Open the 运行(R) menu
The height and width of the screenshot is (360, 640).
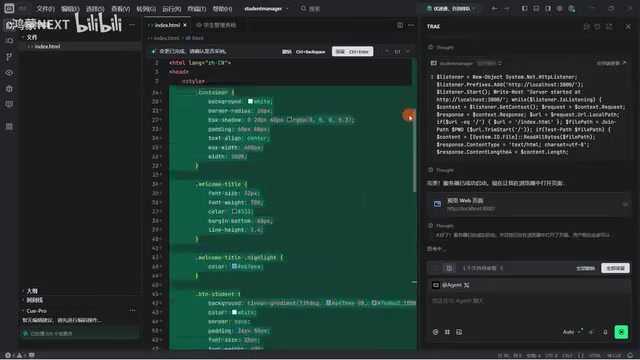[171, 9]
